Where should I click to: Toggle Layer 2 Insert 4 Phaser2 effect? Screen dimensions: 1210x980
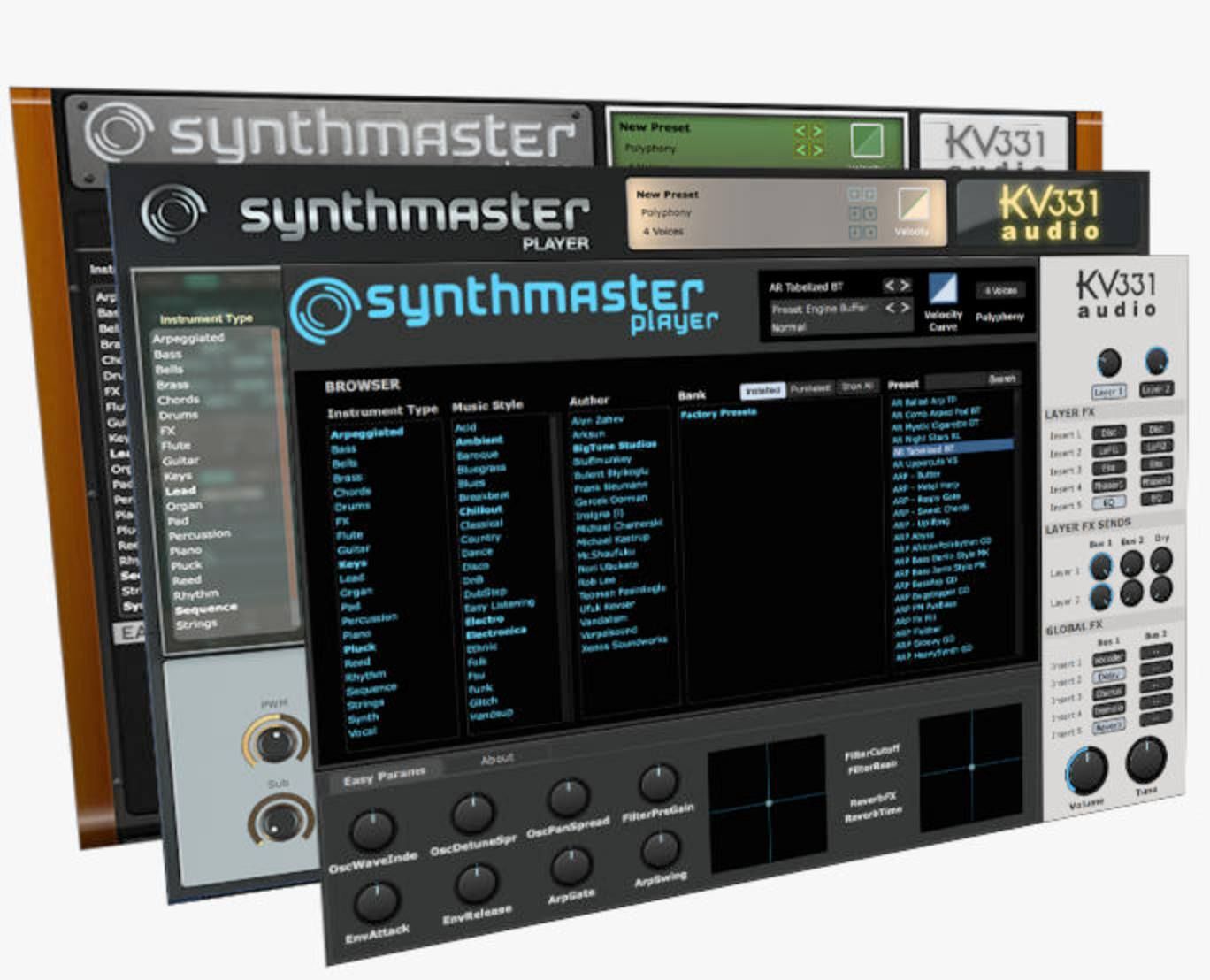point(1156,481)
